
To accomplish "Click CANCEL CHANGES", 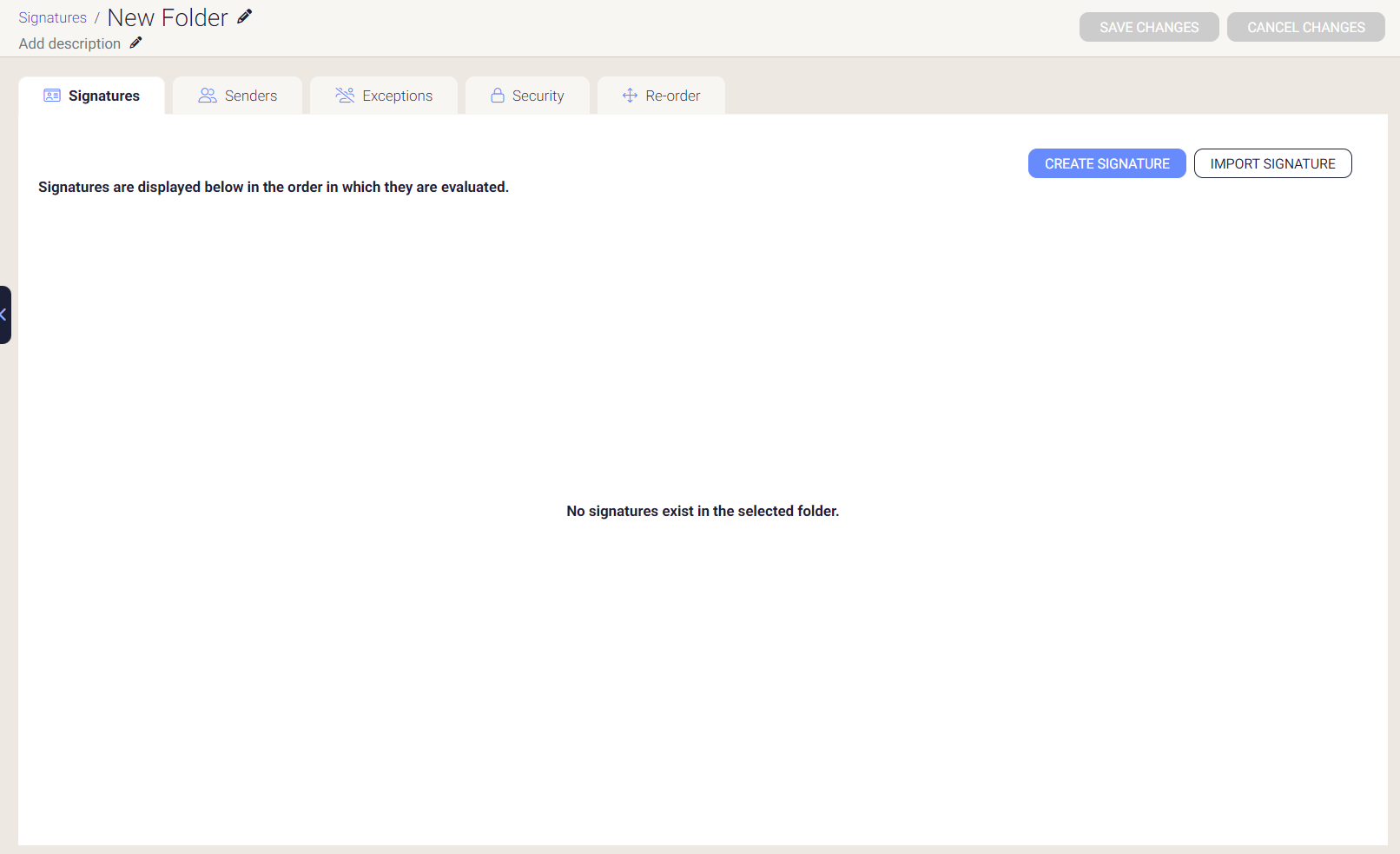I will tap(1305, 27).
